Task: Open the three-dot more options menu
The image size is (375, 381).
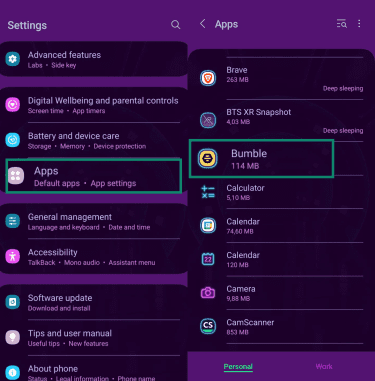Action: 359,24
